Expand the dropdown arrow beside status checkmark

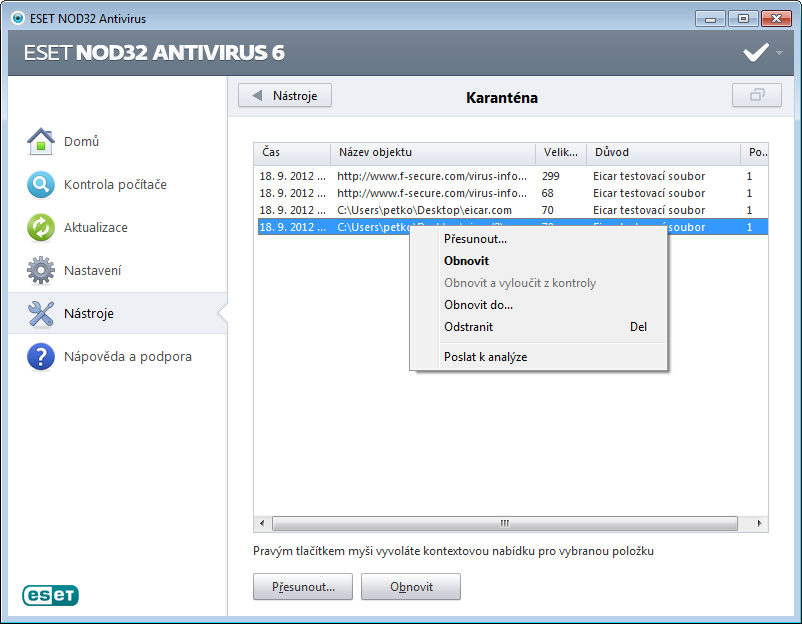[x=779, y=53]
